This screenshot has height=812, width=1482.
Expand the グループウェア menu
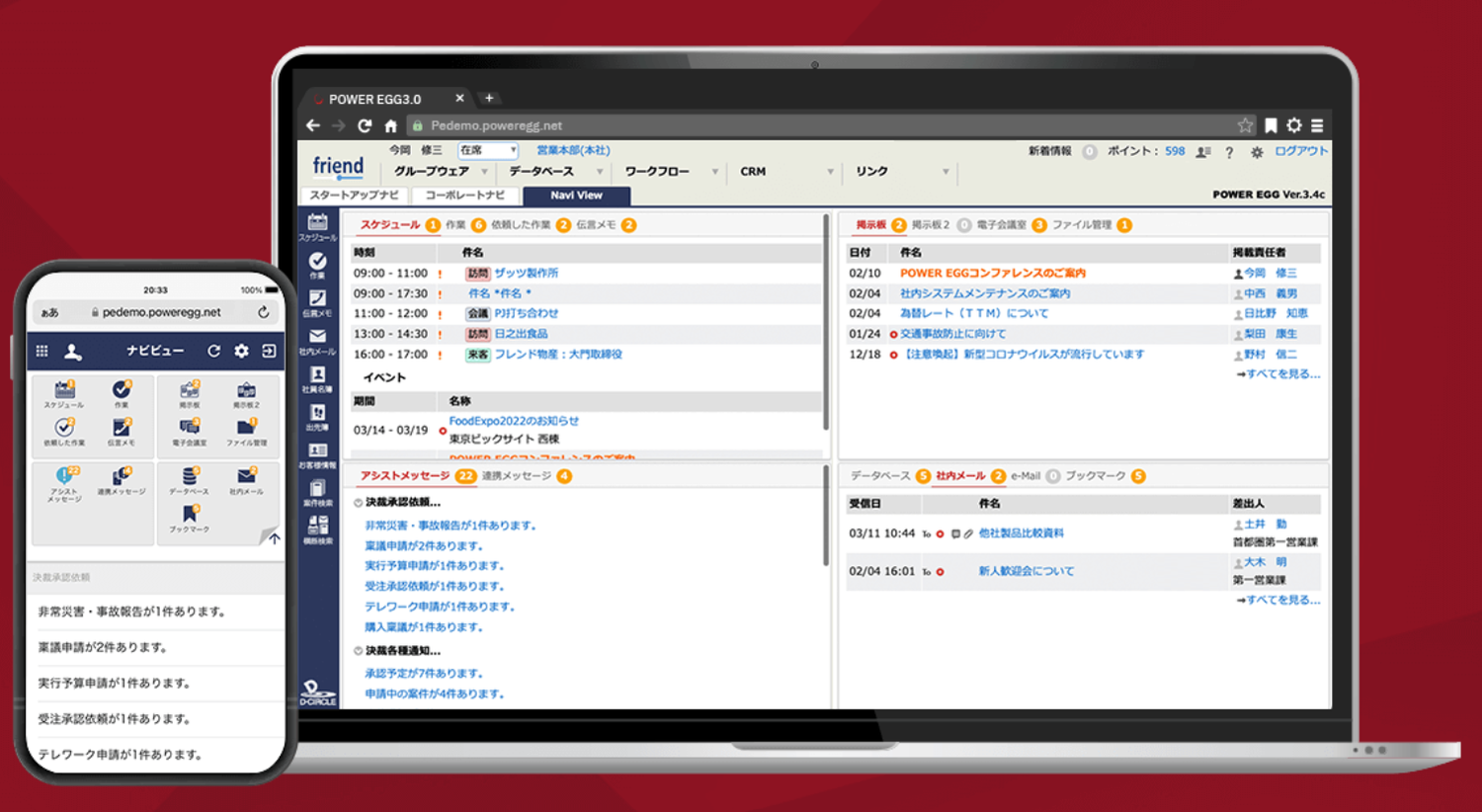point(439,172)
